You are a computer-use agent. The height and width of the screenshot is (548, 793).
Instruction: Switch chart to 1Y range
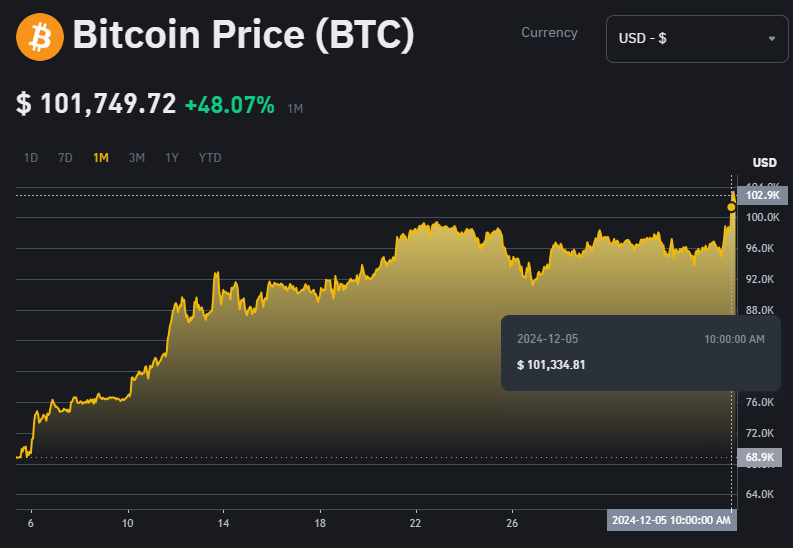click(172, 158)
